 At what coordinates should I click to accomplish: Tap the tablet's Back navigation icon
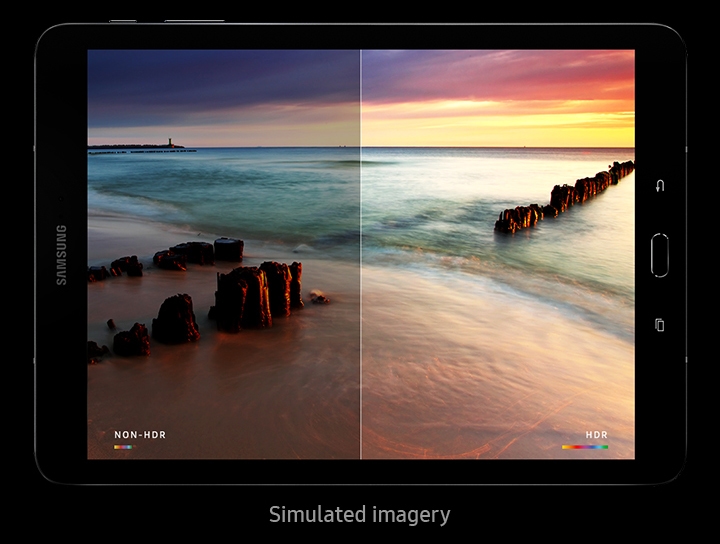click(x=660, y=185)
